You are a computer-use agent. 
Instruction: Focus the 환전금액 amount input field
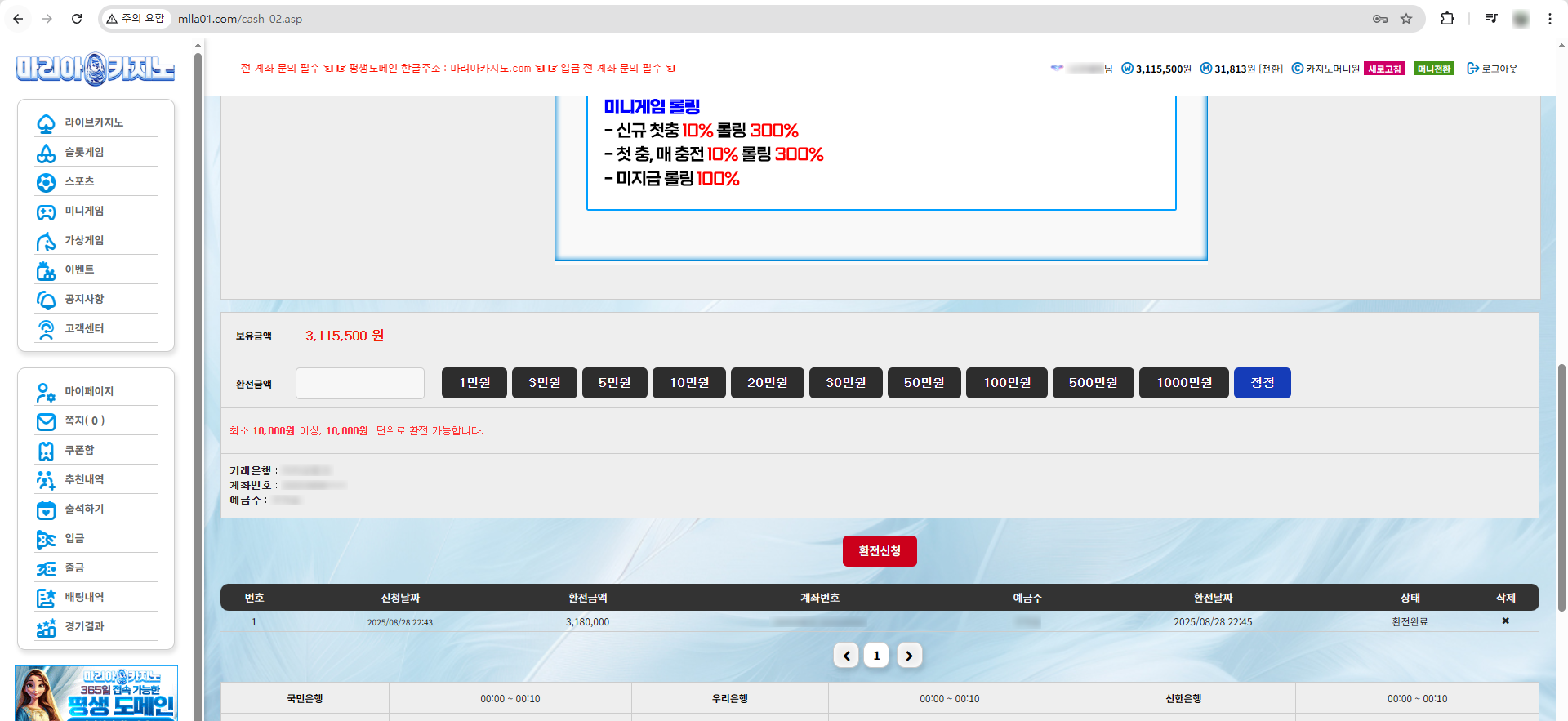(360, 383)
